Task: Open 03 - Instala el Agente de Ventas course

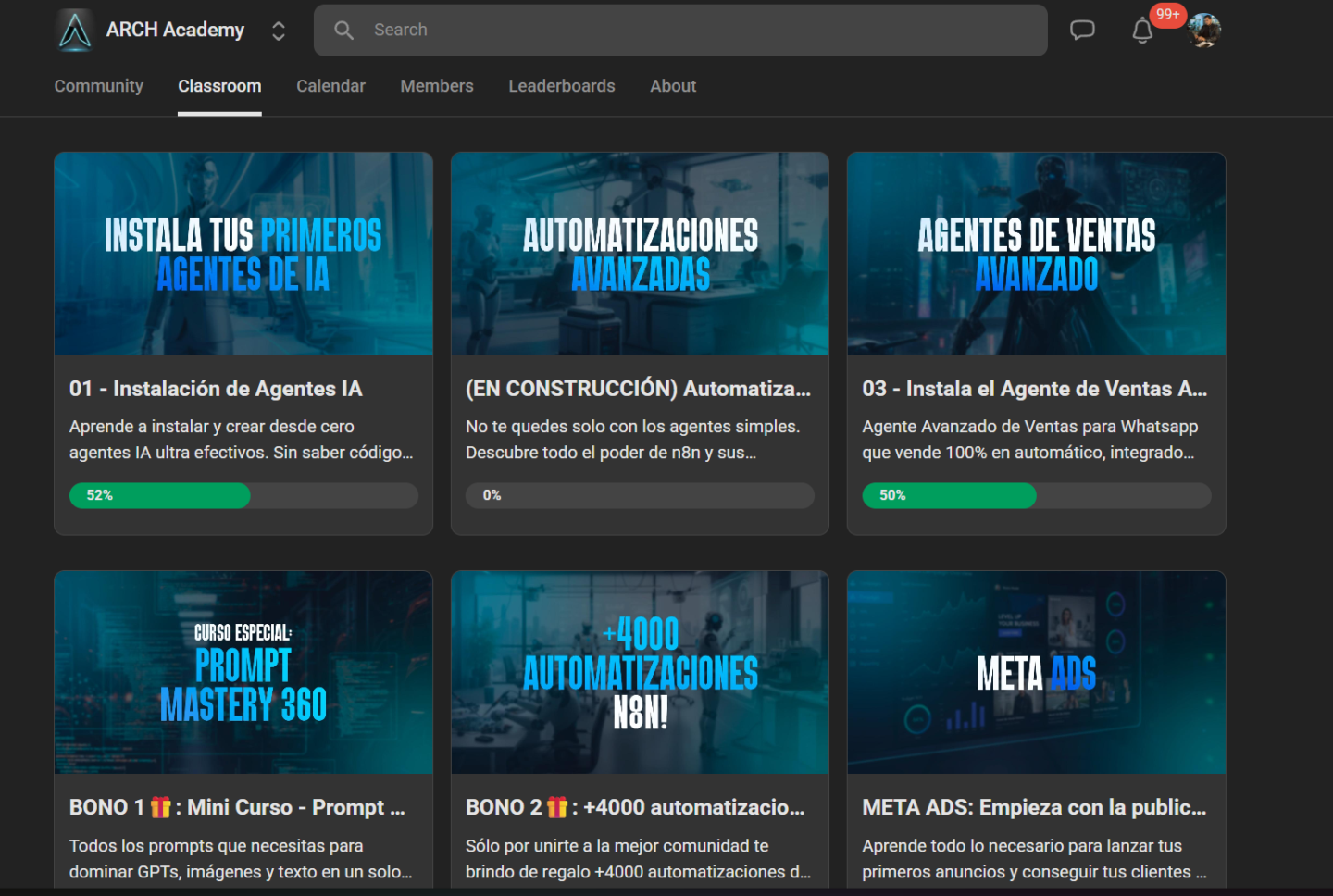Action: [x=1034, y=389]
